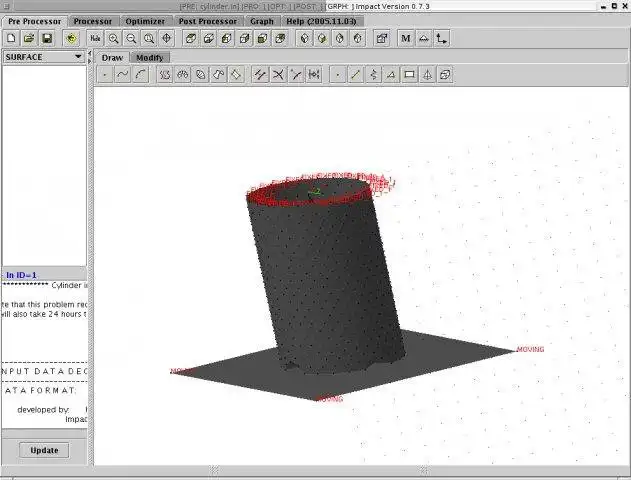Image resolution: width=631 pixels, height=480 pixels.
Task: Switch to the Modify tab
Action: pos(150,58)
